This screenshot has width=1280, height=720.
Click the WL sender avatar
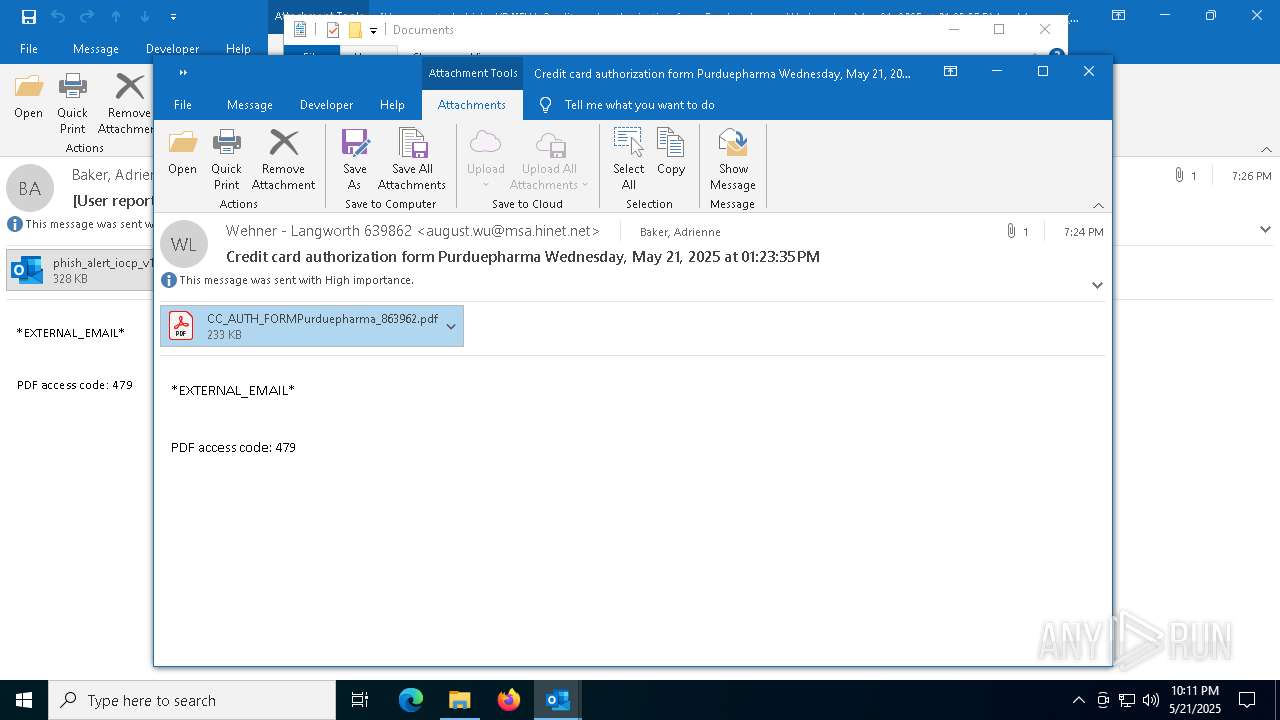coord(184,244)
